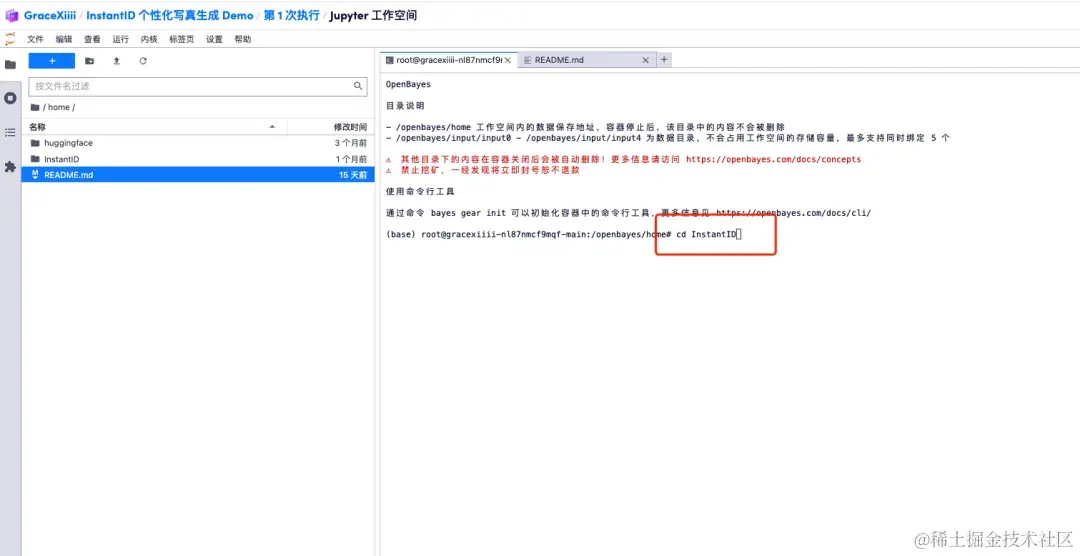Close the root@gracexiiii terminal tab
This screenshot has width=1080, height=556.
click(508, 60)
